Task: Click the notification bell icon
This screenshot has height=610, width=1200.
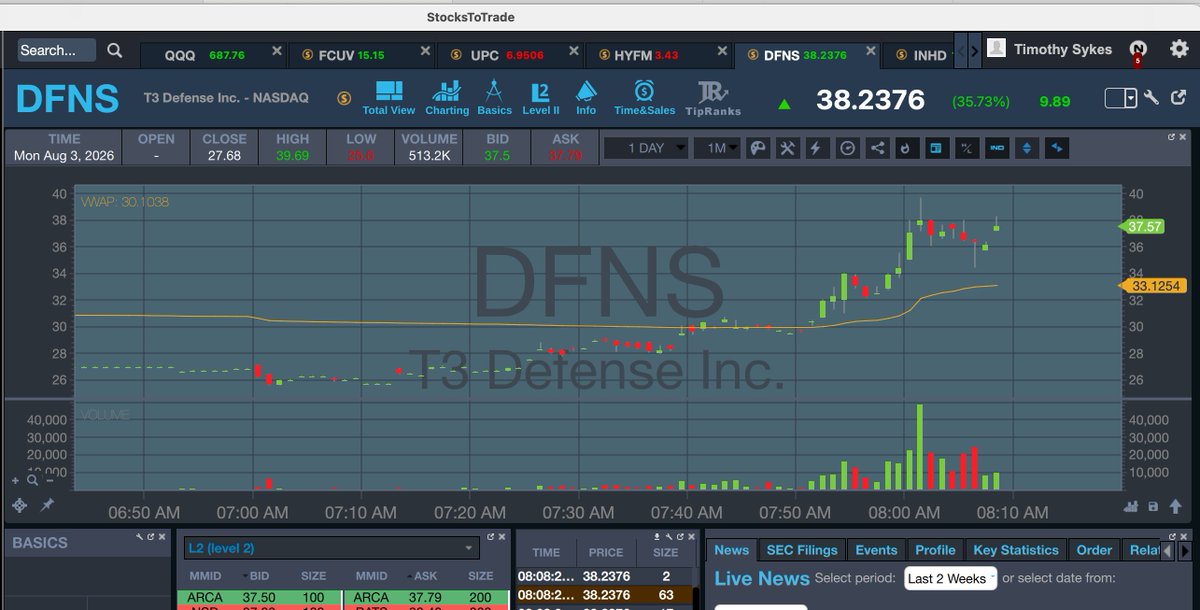Action: pos(1138,48)
